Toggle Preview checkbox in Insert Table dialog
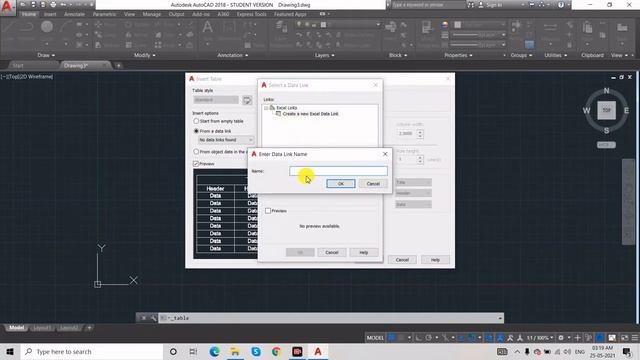Viewport: 640px width, 360px height. tap(196, 164)
